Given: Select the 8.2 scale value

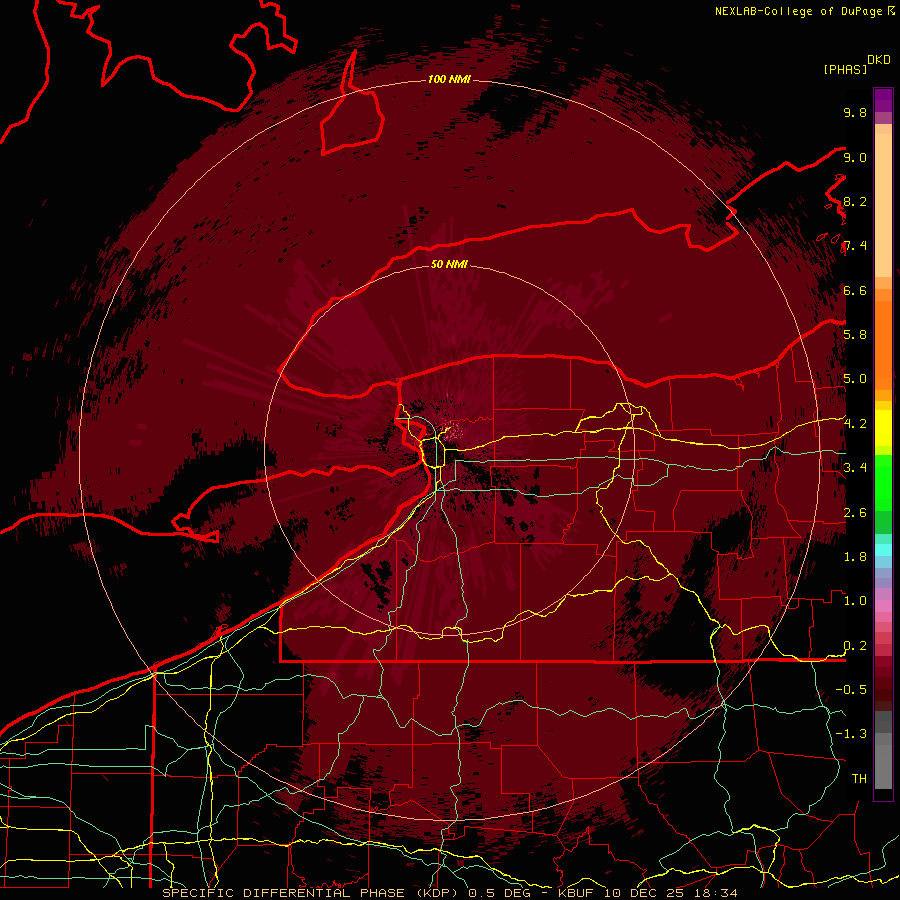Looking at the screenshot, I should (855, 201).
